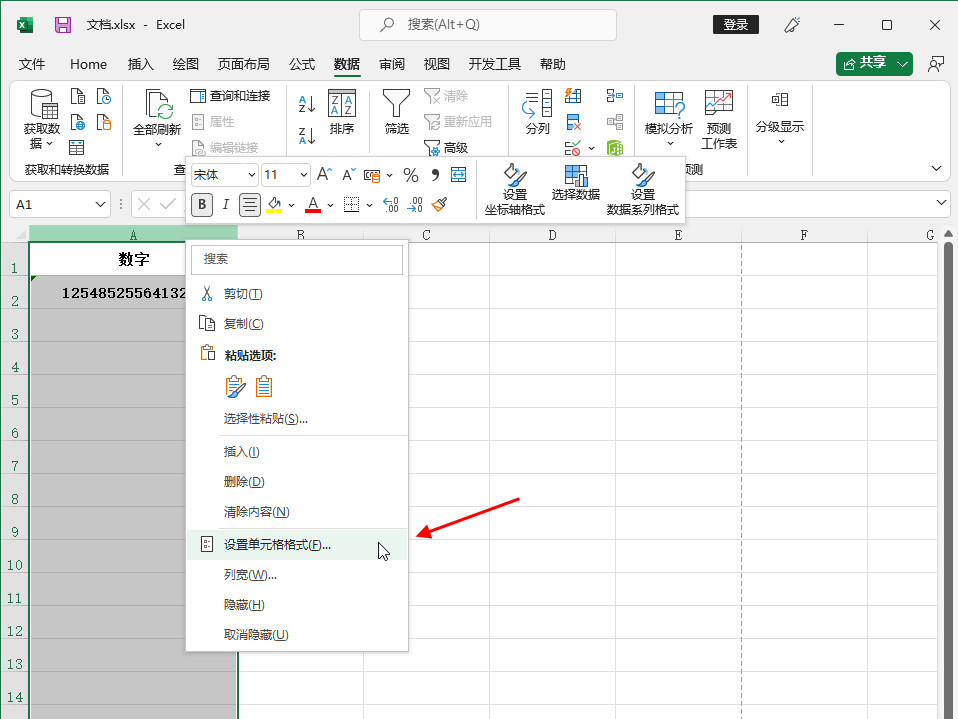Click the Sort A to Z ascending icon
This screenshot has height=719, width=958.
(307, 104)
